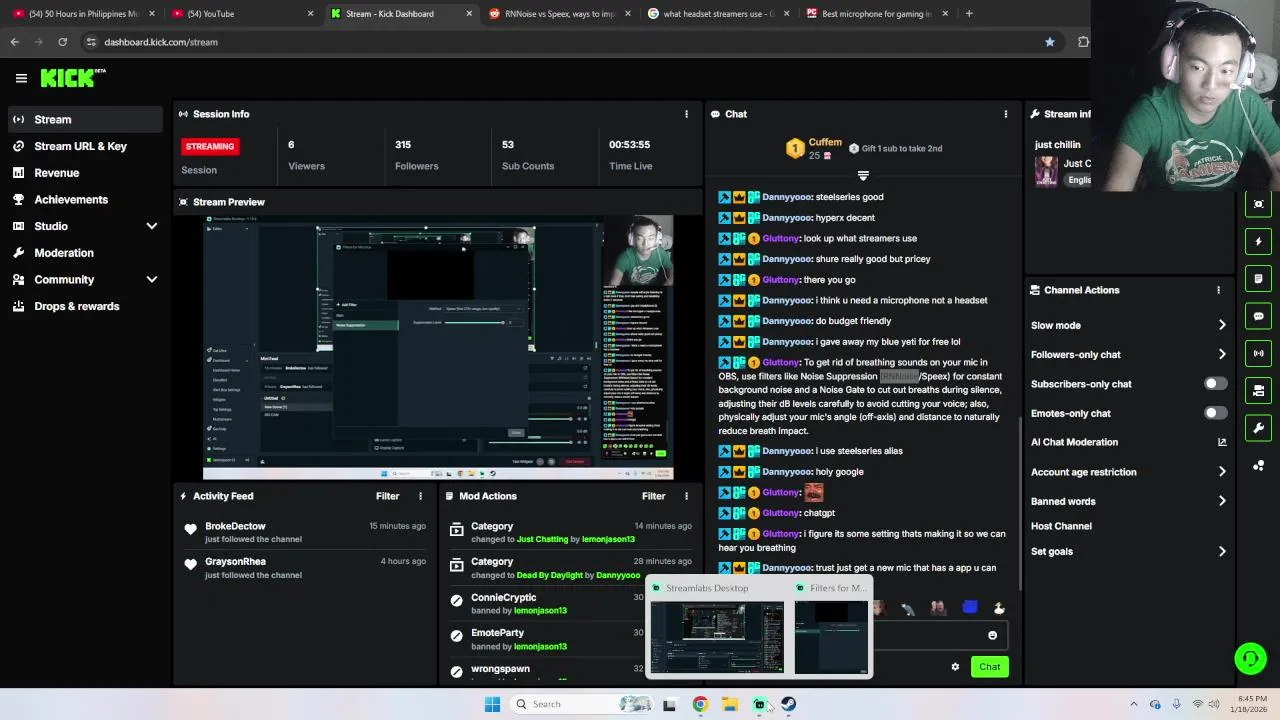The width and height of the screenshot is (1280, 720).
Task: Open Chrome from the taskbar
Action: pyautogui.click(x=700, y=704)
